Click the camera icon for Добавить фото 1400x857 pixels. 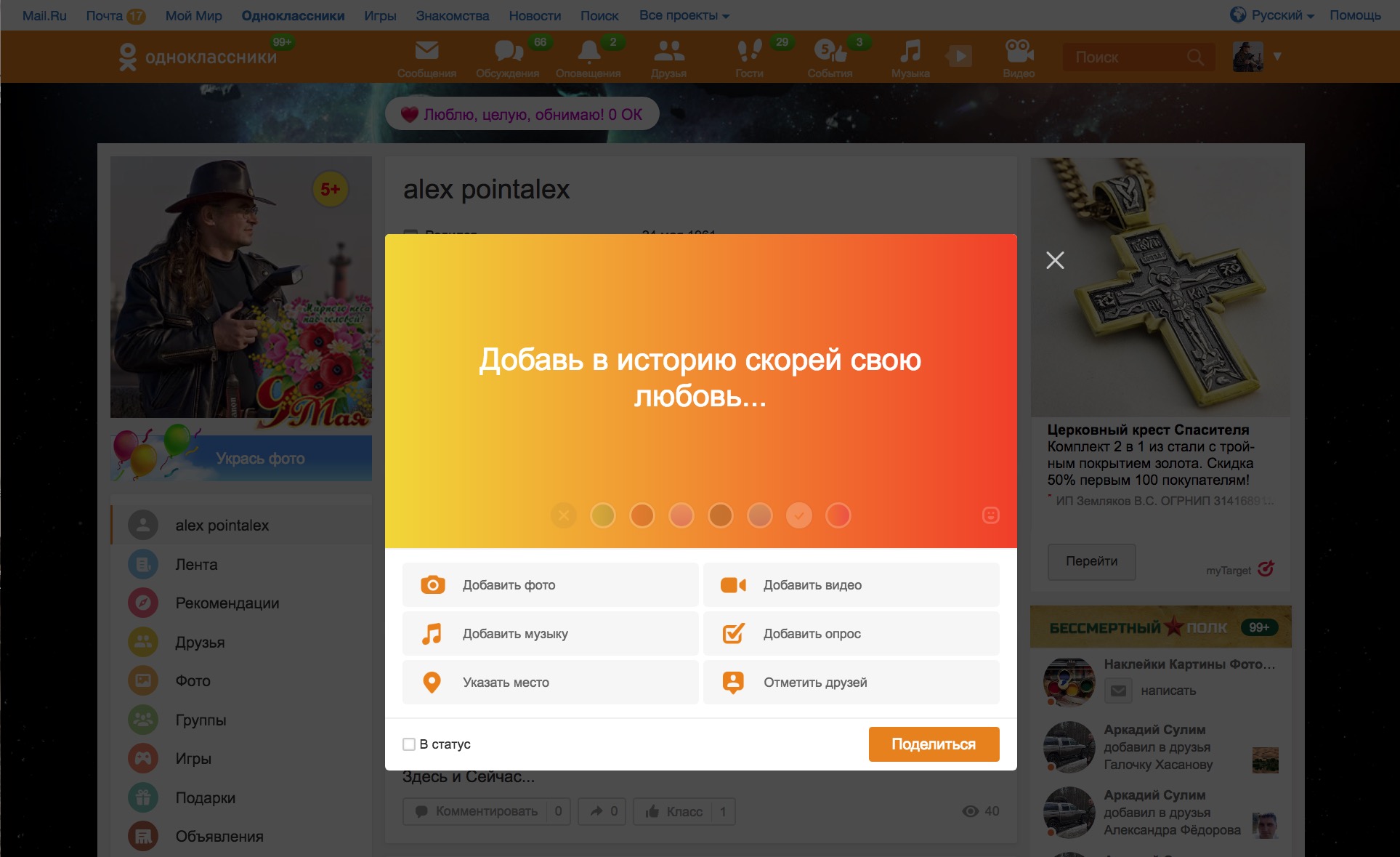coord(433,585)
